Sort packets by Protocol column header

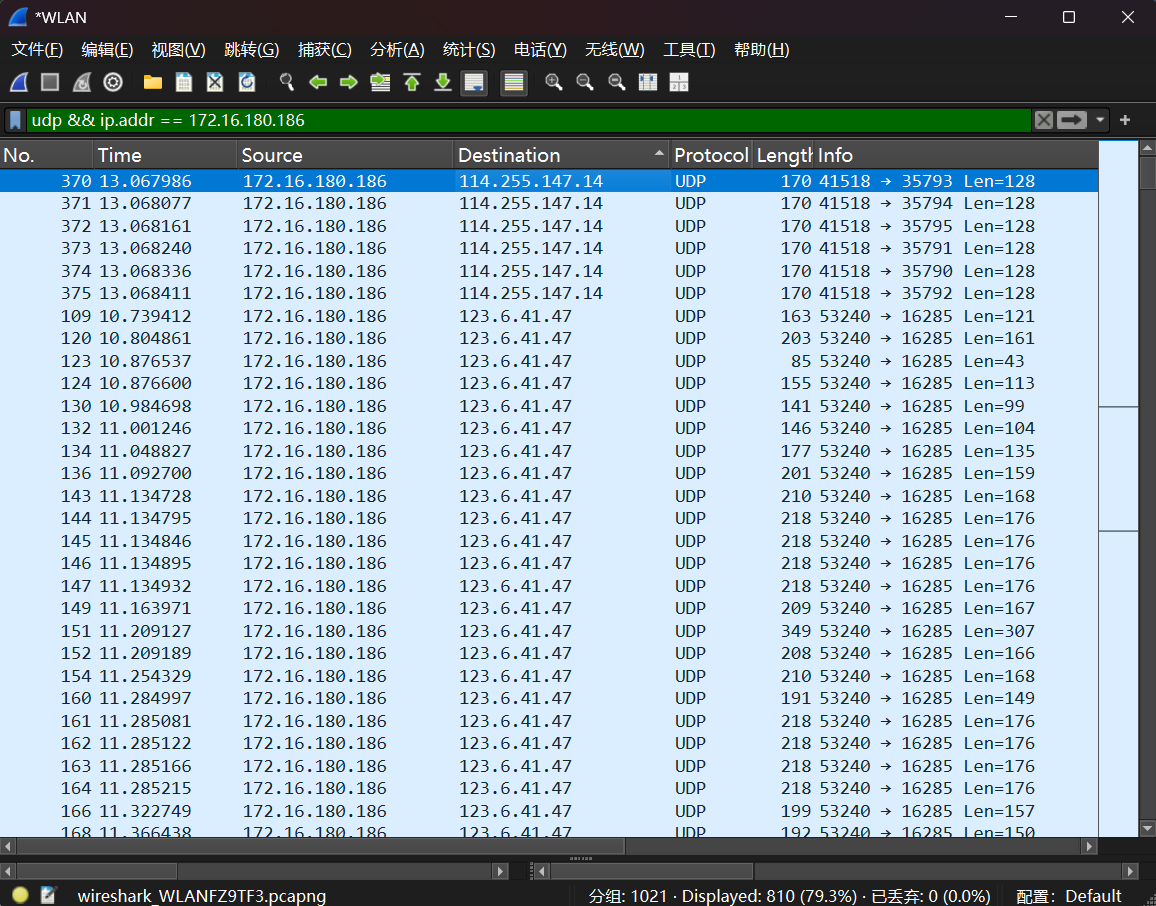[711, 156]
